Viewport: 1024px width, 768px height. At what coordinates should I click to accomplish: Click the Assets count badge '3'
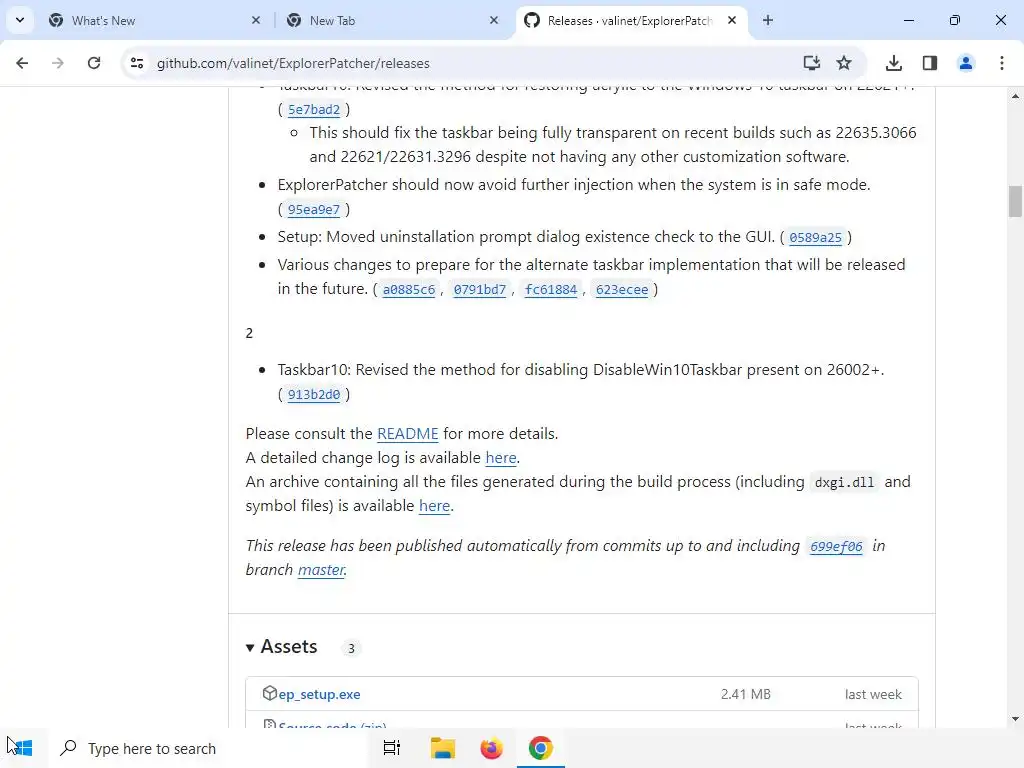coord(351,648)
